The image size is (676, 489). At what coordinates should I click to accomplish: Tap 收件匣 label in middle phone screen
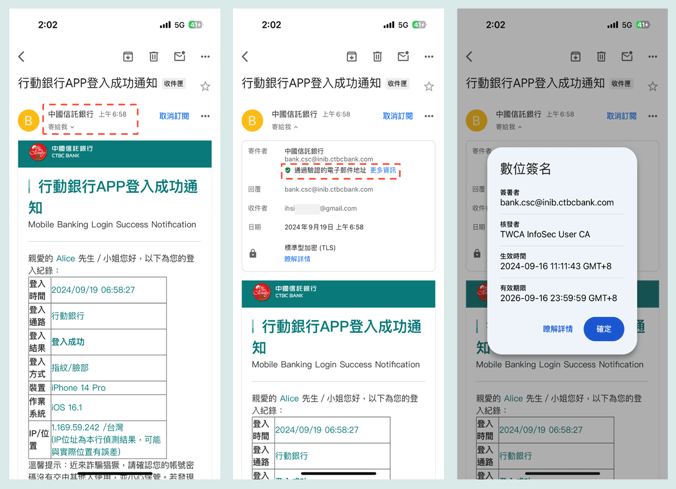(x=397, y=83)
